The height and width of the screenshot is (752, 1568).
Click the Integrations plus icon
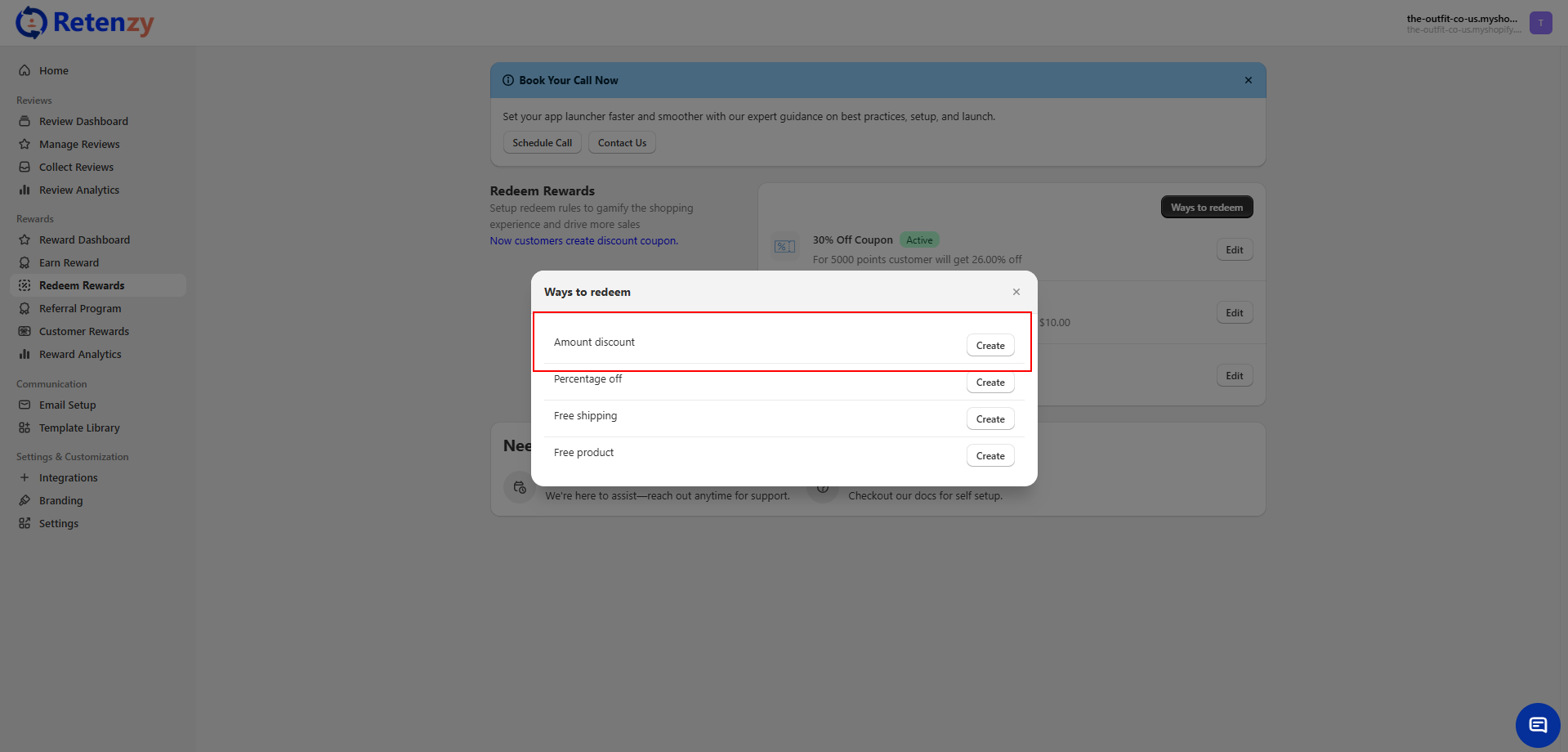[x=25, y=477]
